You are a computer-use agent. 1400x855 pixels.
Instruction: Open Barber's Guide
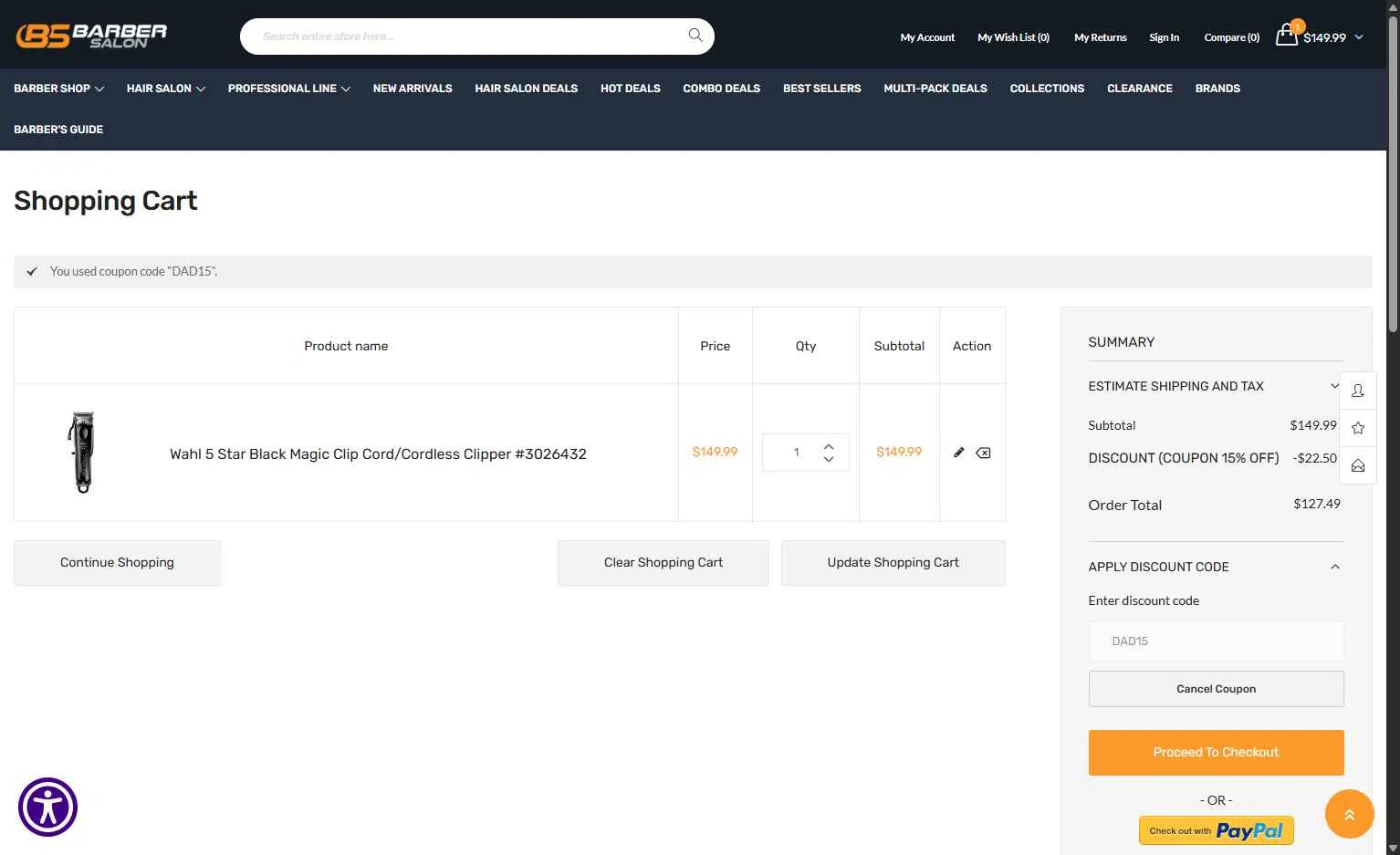58,130
